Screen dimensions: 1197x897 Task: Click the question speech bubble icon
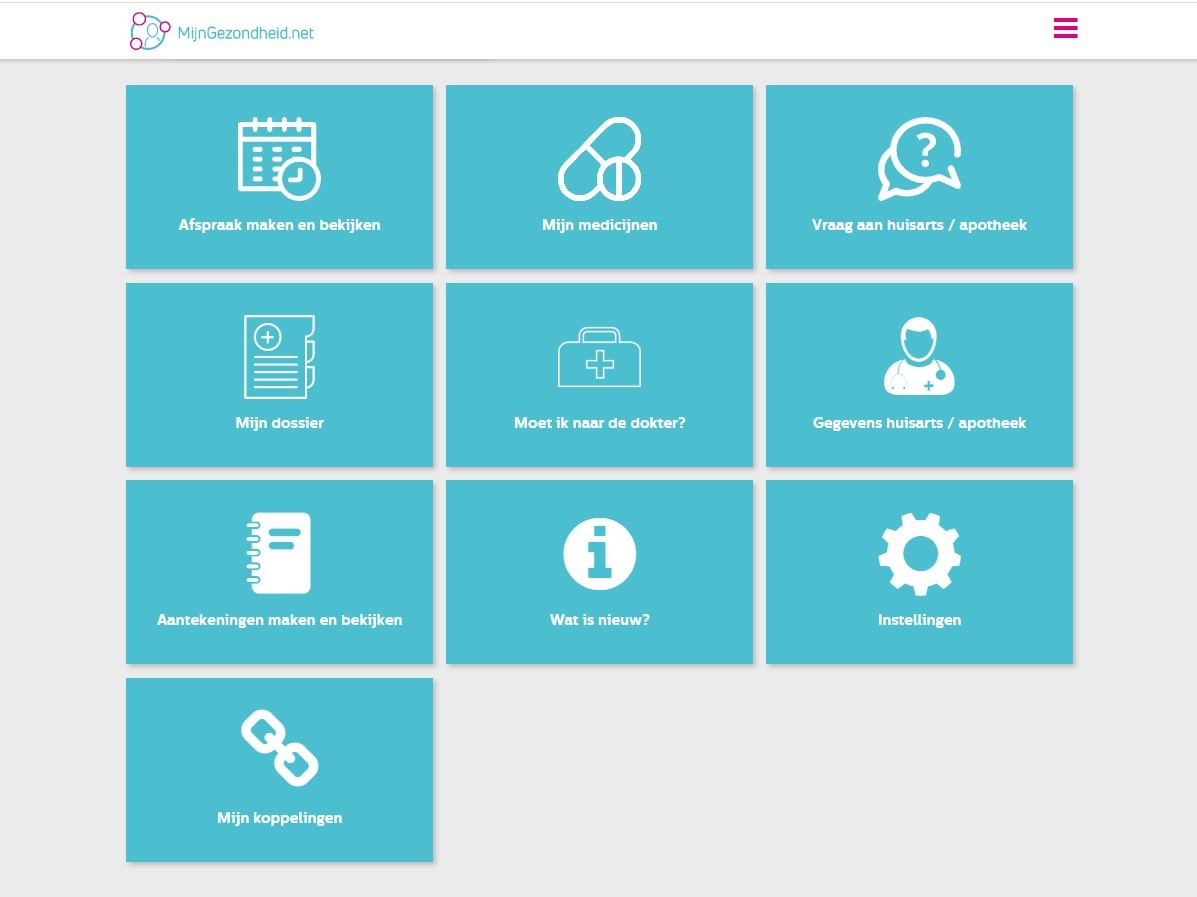tap(919, 159)
